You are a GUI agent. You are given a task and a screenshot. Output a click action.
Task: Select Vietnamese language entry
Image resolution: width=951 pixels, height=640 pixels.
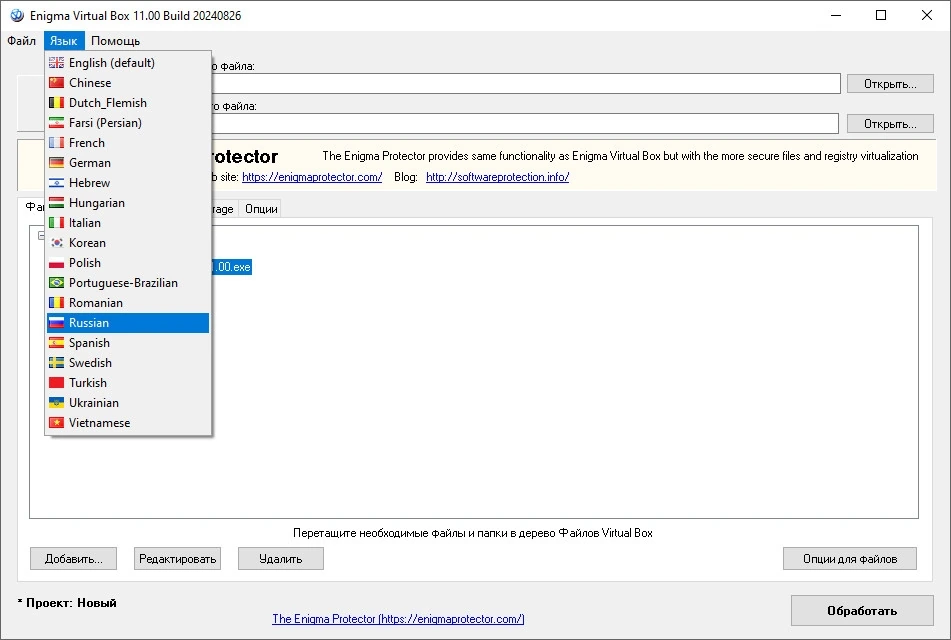[128, 423]
